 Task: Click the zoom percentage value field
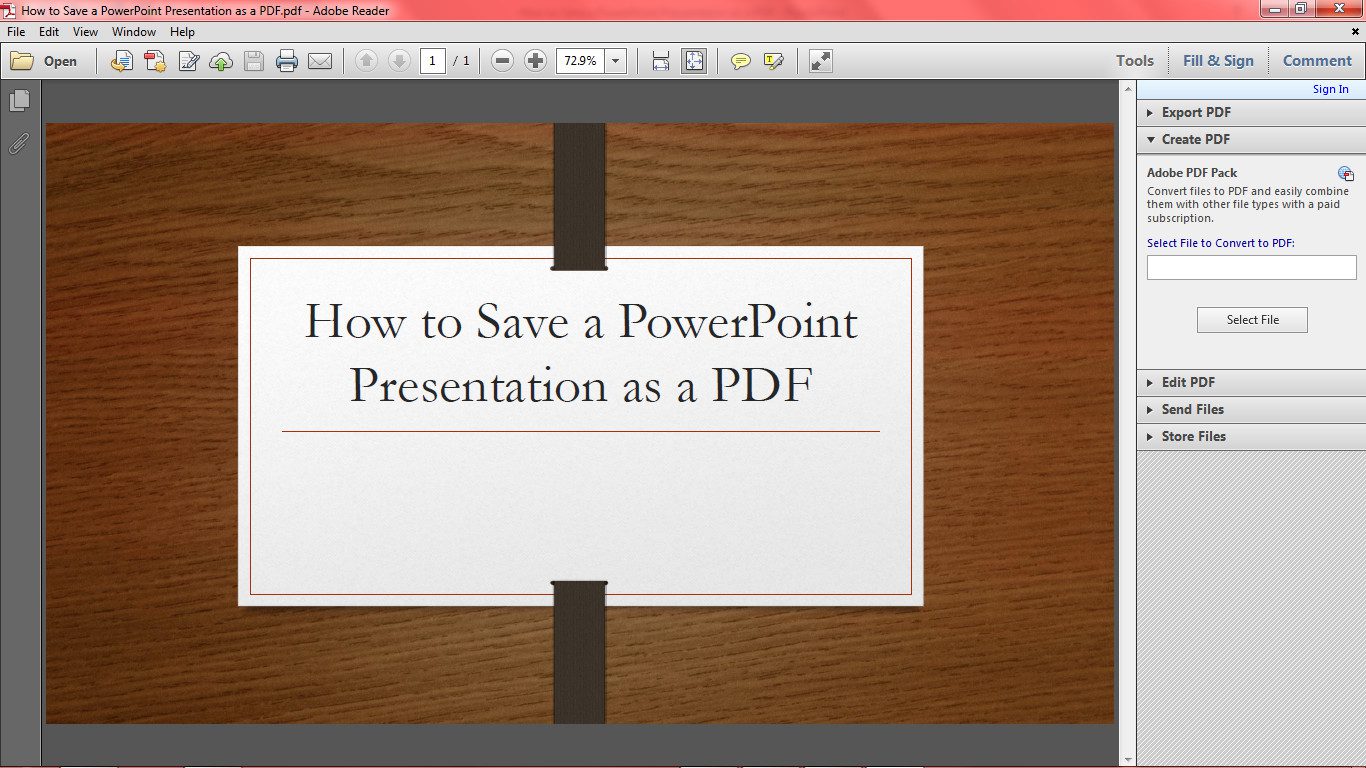[x=580, y=61]
